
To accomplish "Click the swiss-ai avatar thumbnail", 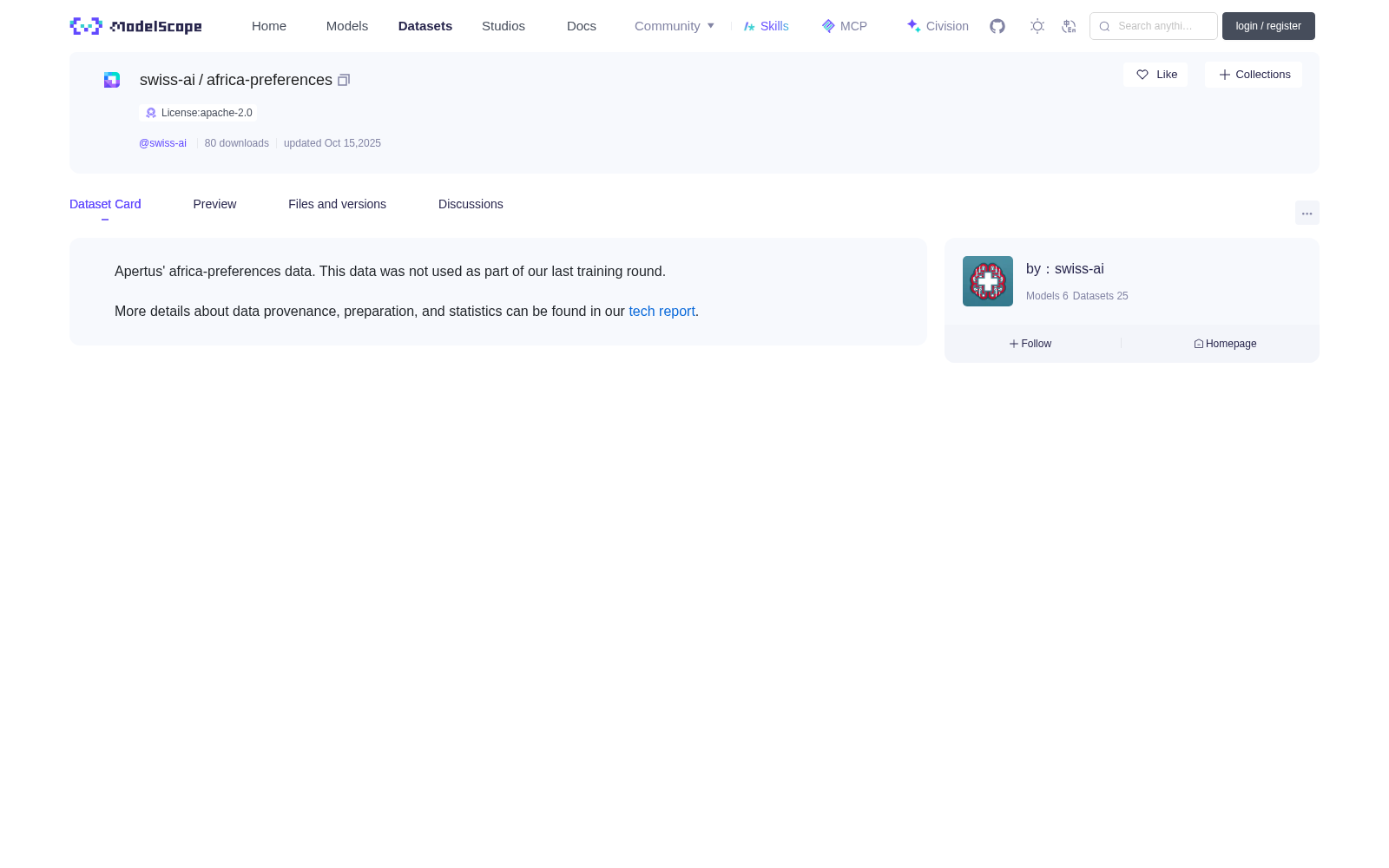I will tap(988, 281).
